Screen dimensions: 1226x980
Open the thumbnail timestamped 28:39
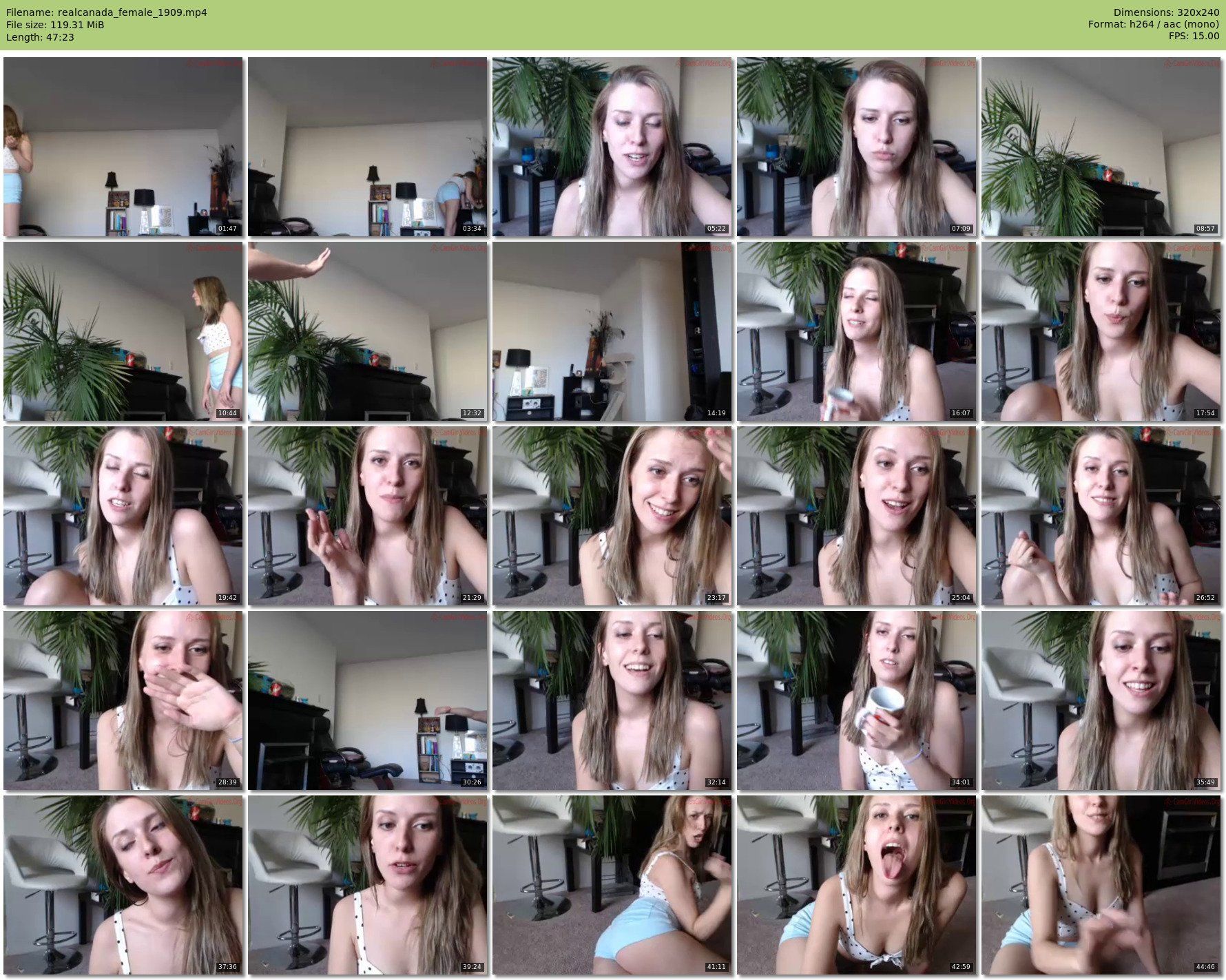point(123,700)
